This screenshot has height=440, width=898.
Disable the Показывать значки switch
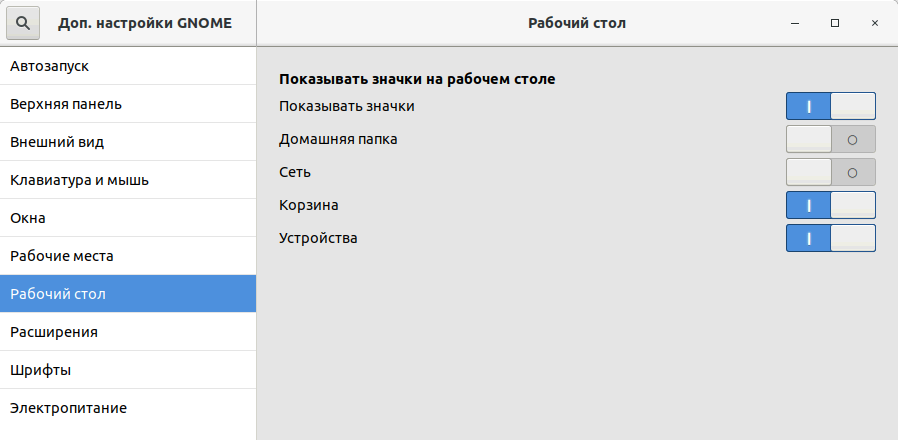point(830,106)
